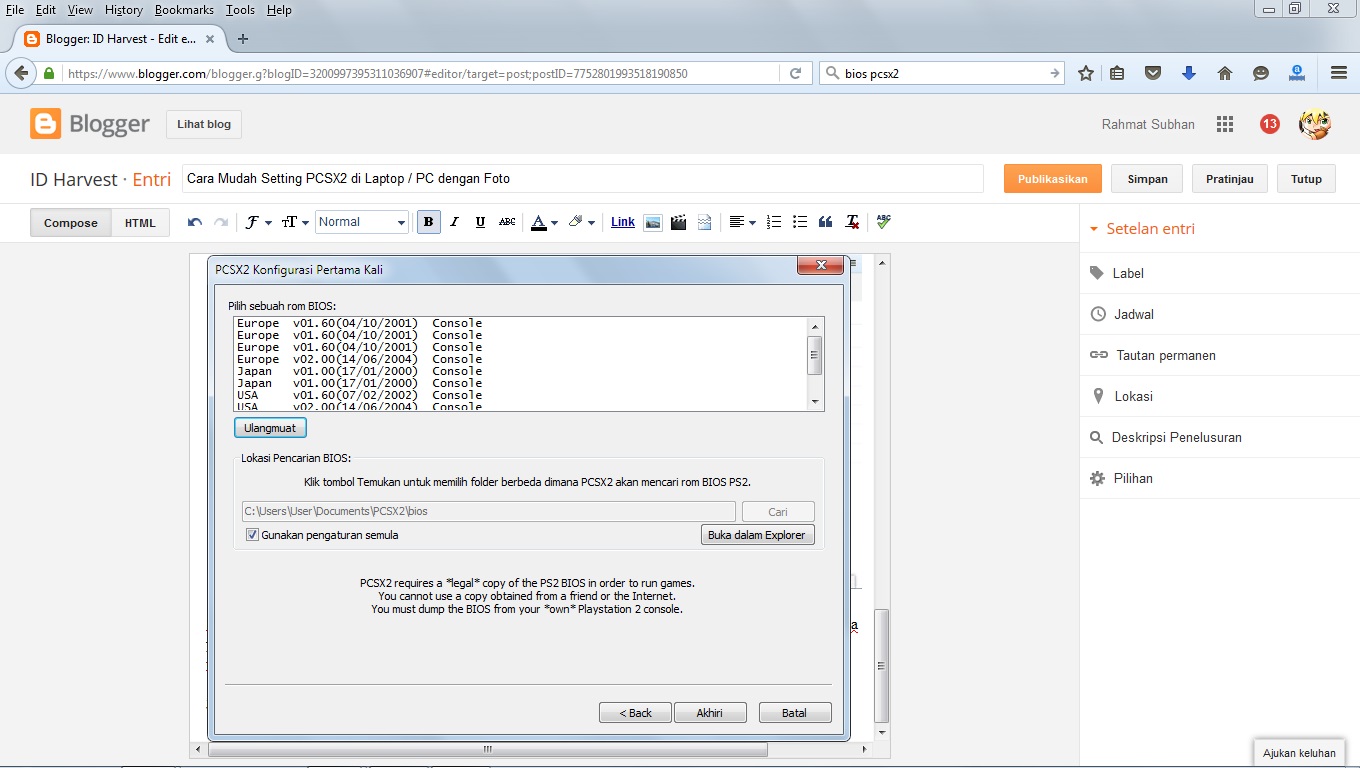Switch to the HTML editor view
1360x768 pixels.
pos(140,223)
